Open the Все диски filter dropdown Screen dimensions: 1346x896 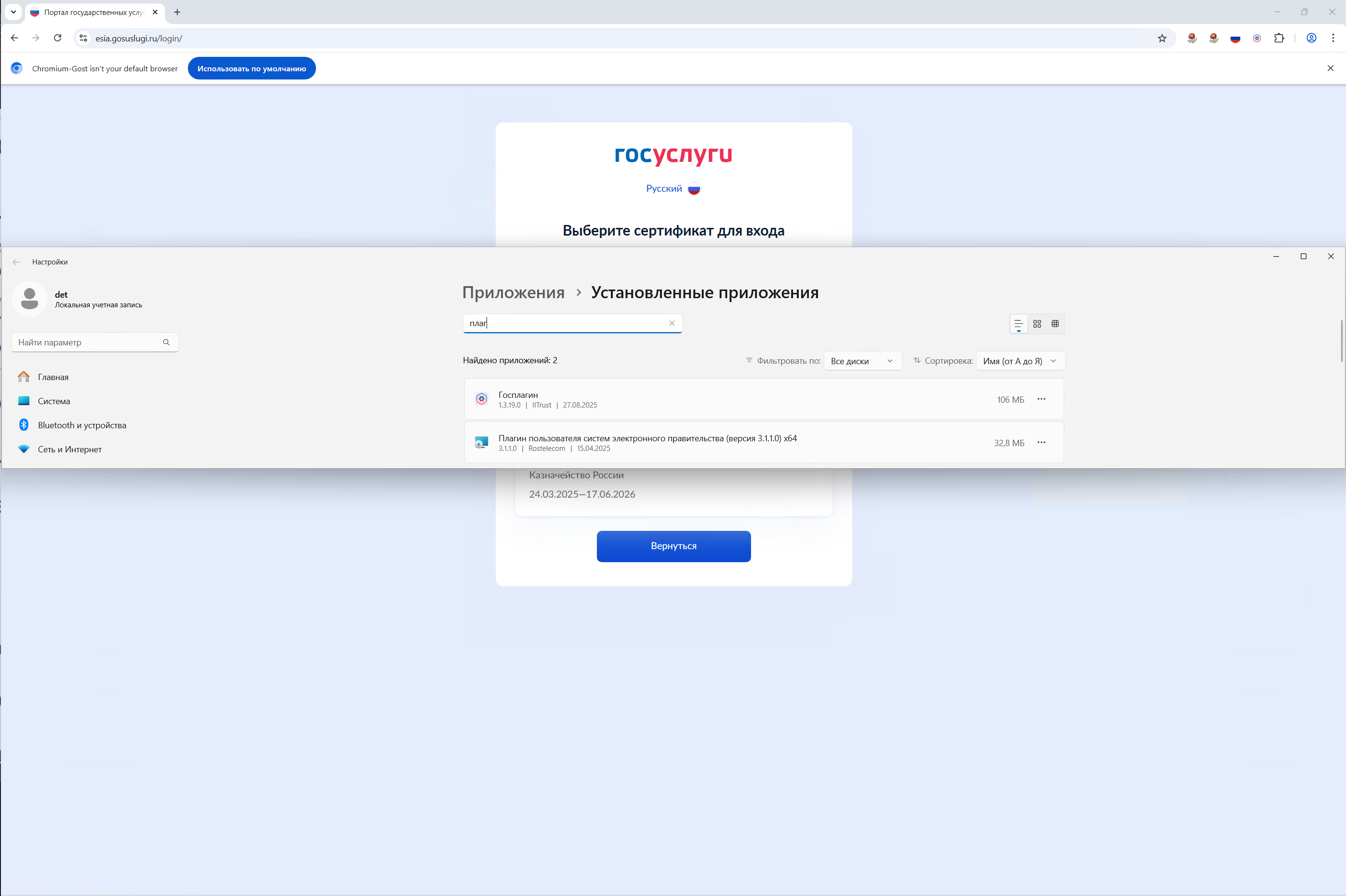pos(862,361)
